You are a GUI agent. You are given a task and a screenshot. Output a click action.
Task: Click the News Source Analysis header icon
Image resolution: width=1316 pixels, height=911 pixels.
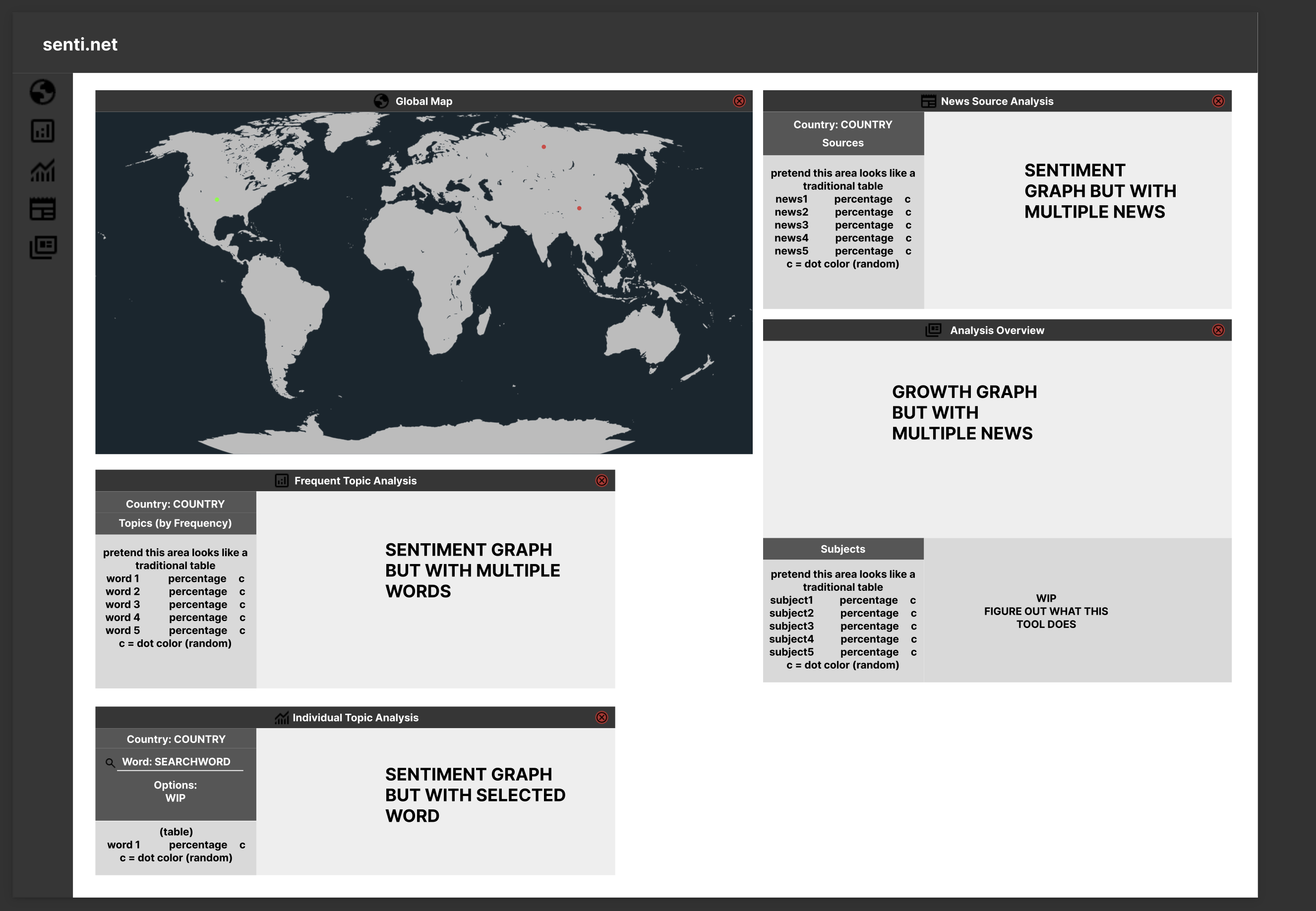pyautogui.click(x=928, y=101)
